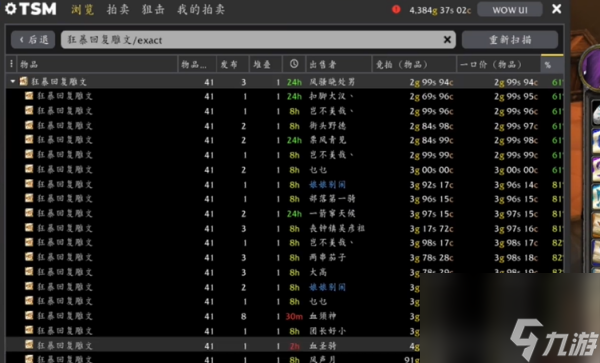
Task: Click the bid price 3g 78s 28c
Action: pyautogui.click(x=431, y=258)
